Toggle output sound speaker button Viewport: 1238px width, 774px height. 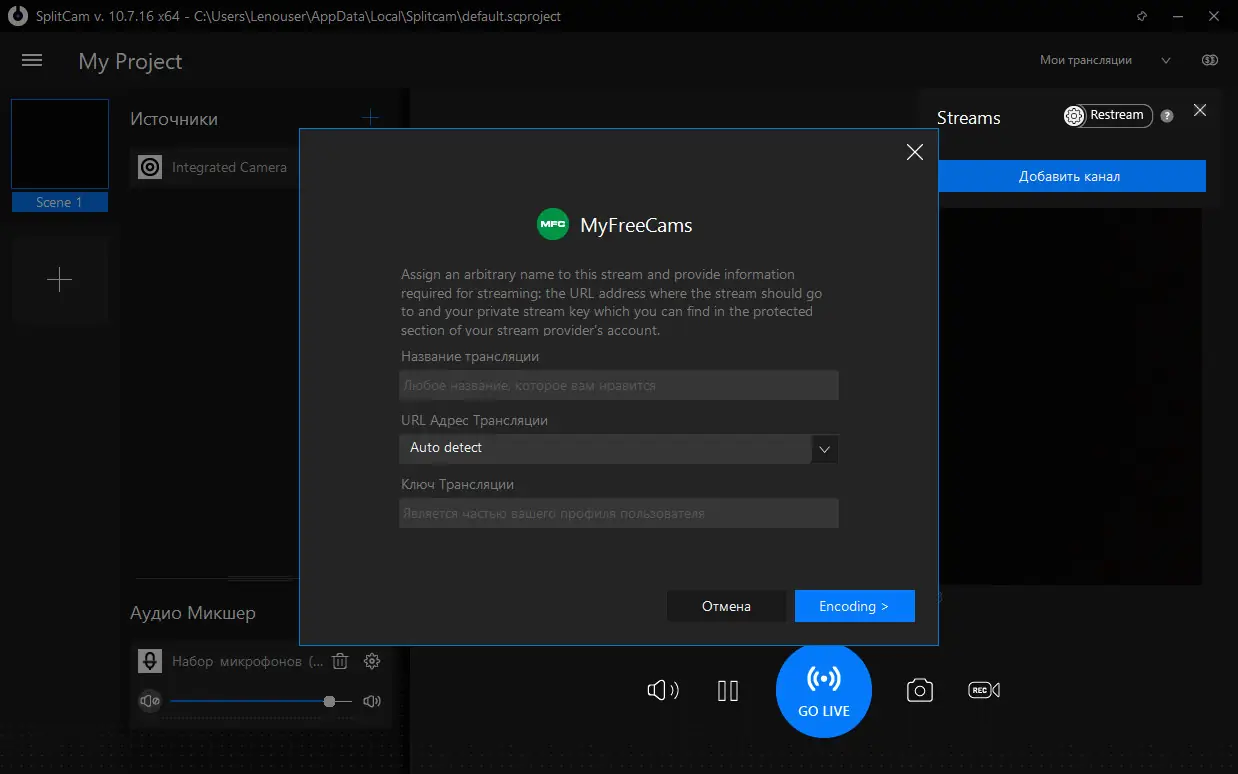[x=663, y=690]
